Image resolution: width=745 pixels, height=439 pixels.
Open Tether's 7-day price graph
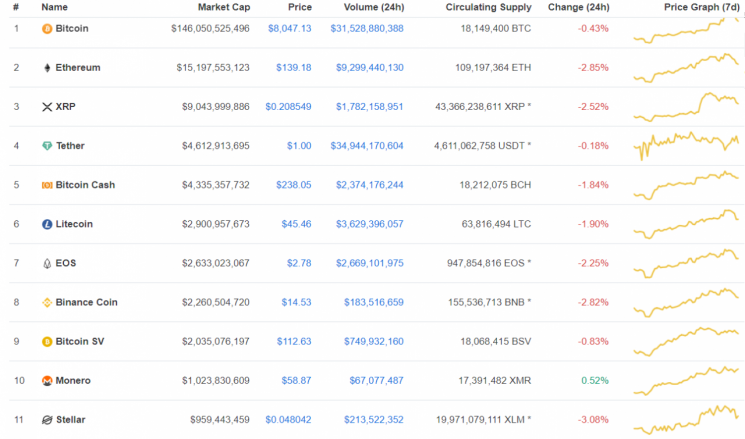pos(687,146)
